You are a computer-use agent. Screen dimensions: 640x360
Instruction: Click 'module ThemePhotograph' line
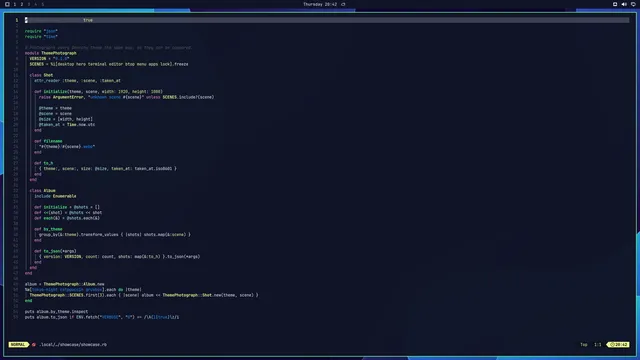pos(51,53)
